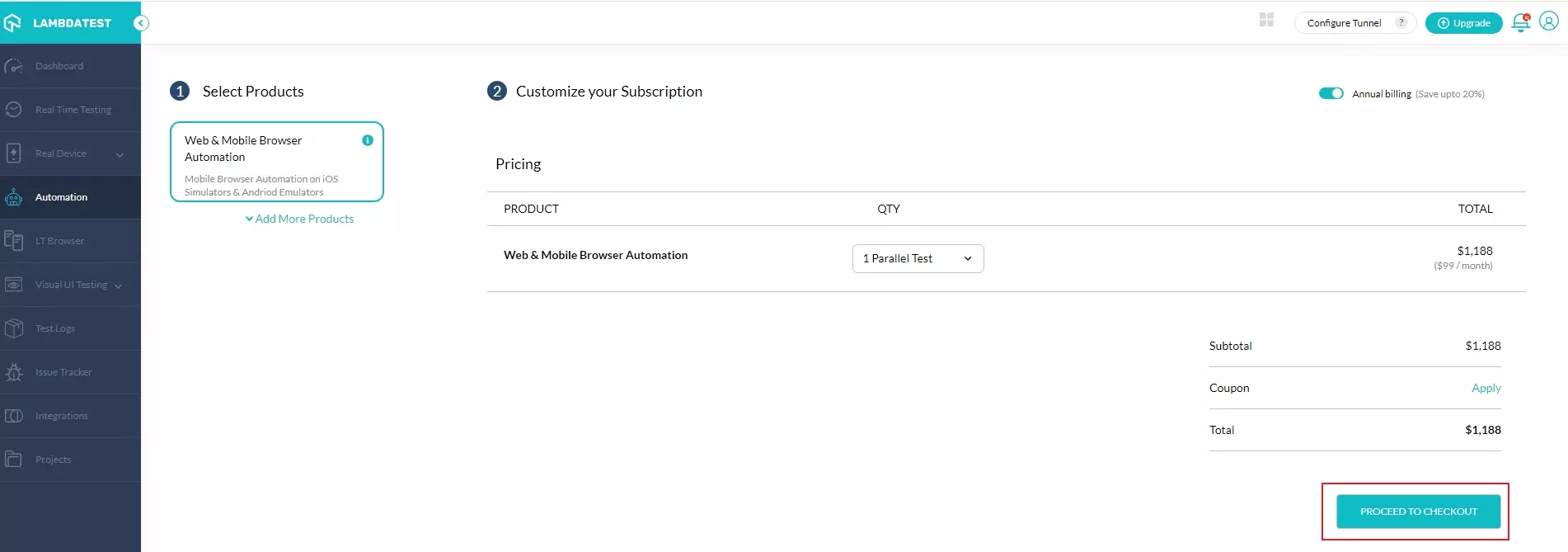
Task: Click the Real Time Testing icon
Action: coord(13,110)
